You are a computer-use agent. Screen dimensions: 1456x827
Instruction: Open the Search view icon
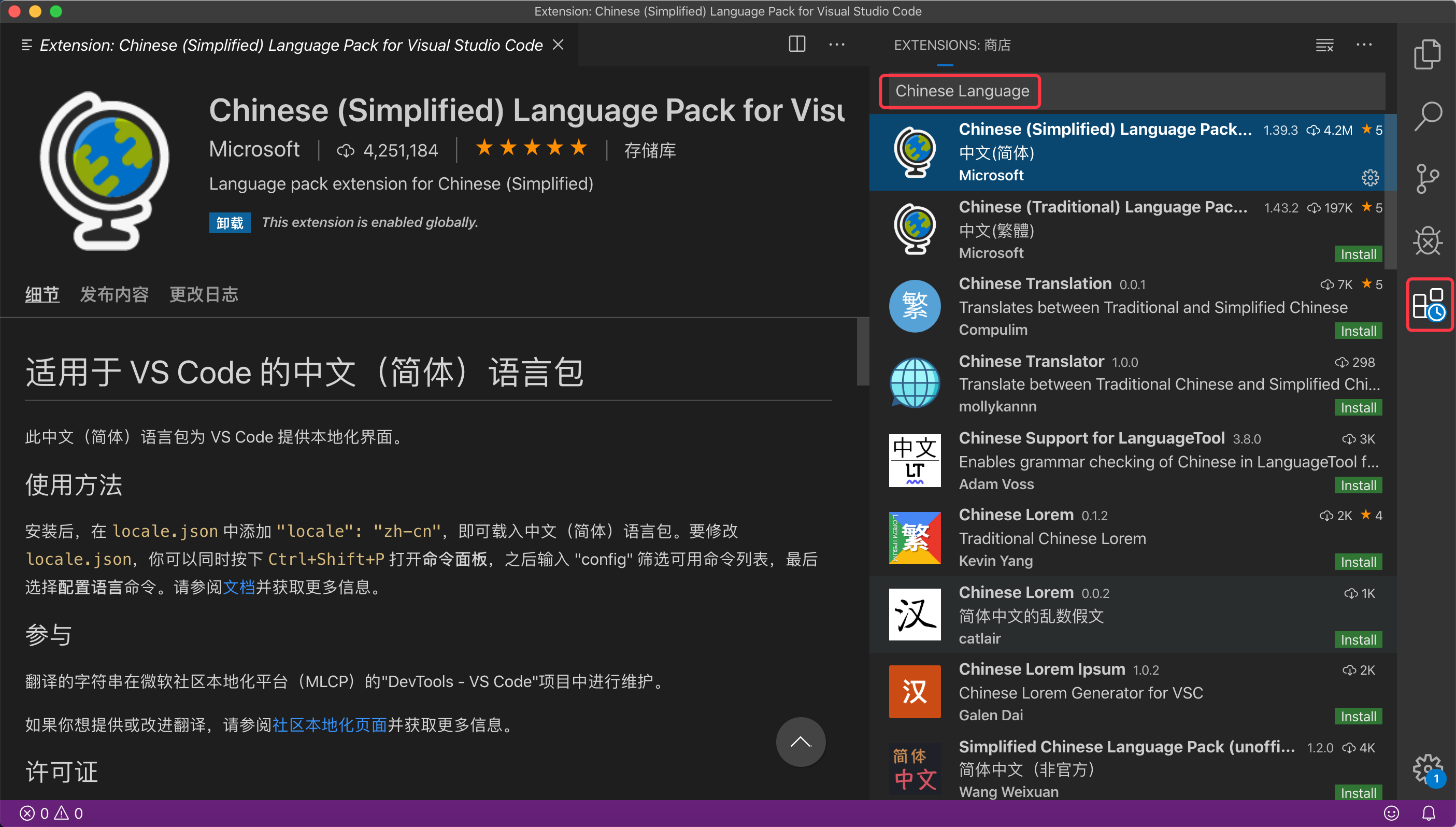tap(1427, 117)
